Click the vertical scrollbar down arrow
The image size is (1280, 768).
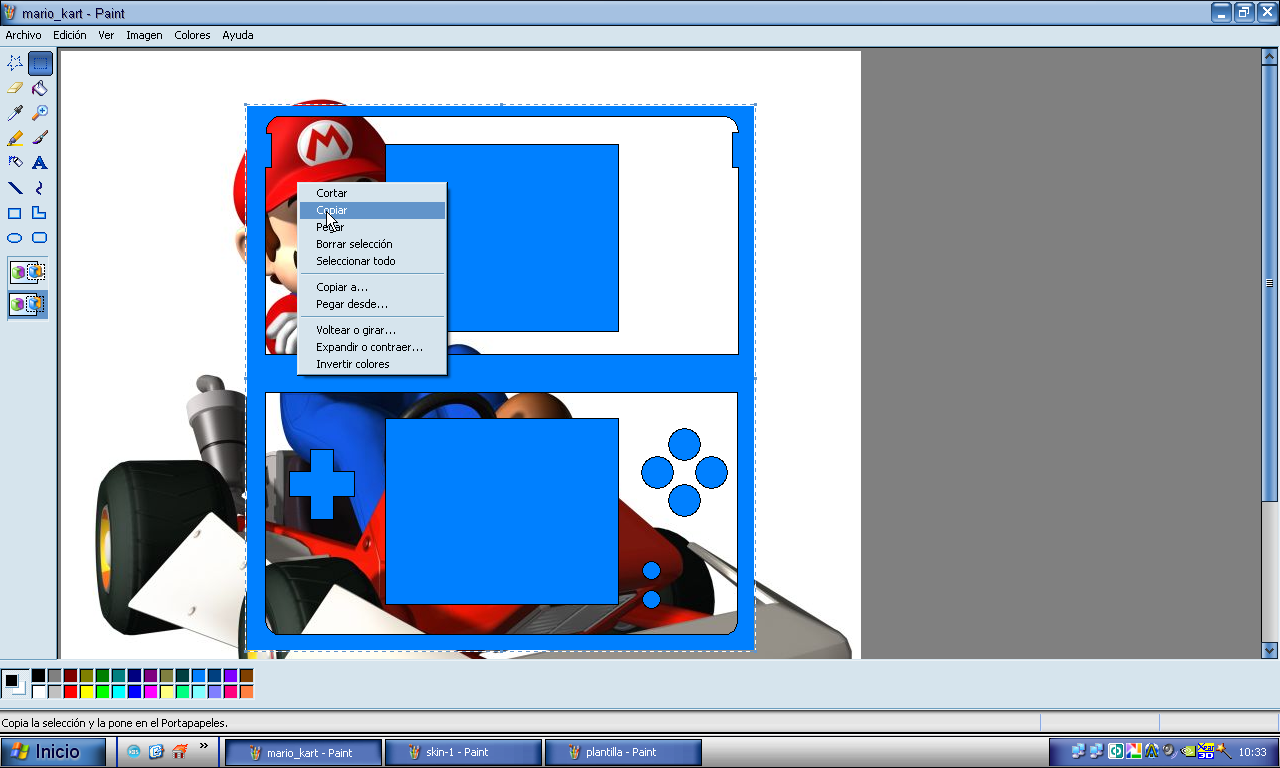click(1269, 650)
